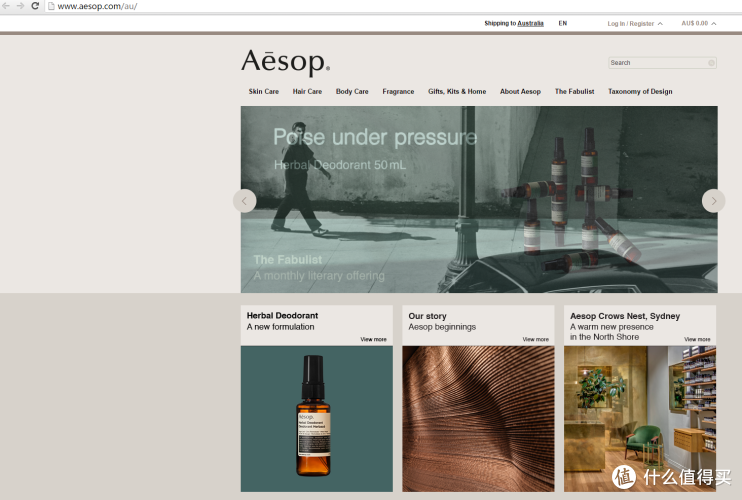
Task: Click View more under Herbal Deodorant
Action: (373, 339)
